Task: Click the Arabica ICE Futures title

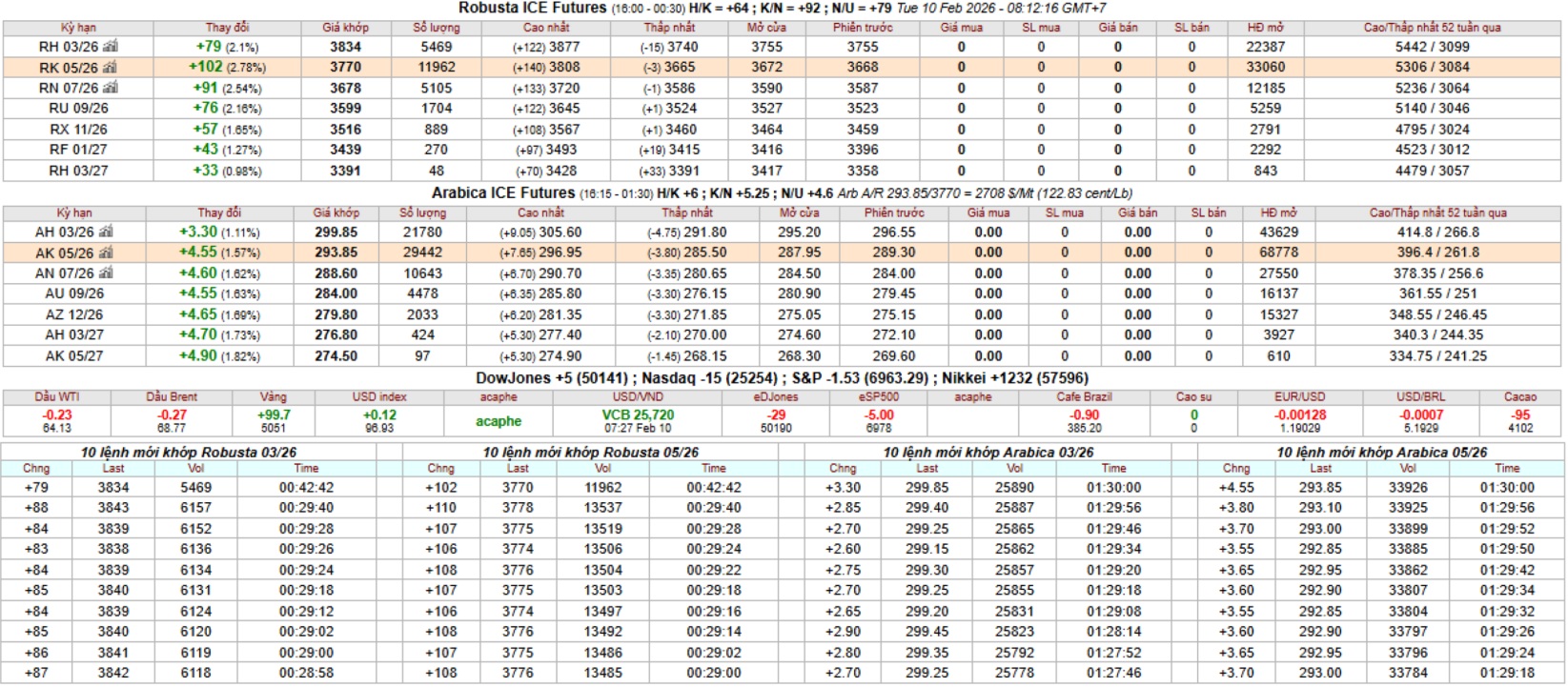Action: click(x=502, y=192)
